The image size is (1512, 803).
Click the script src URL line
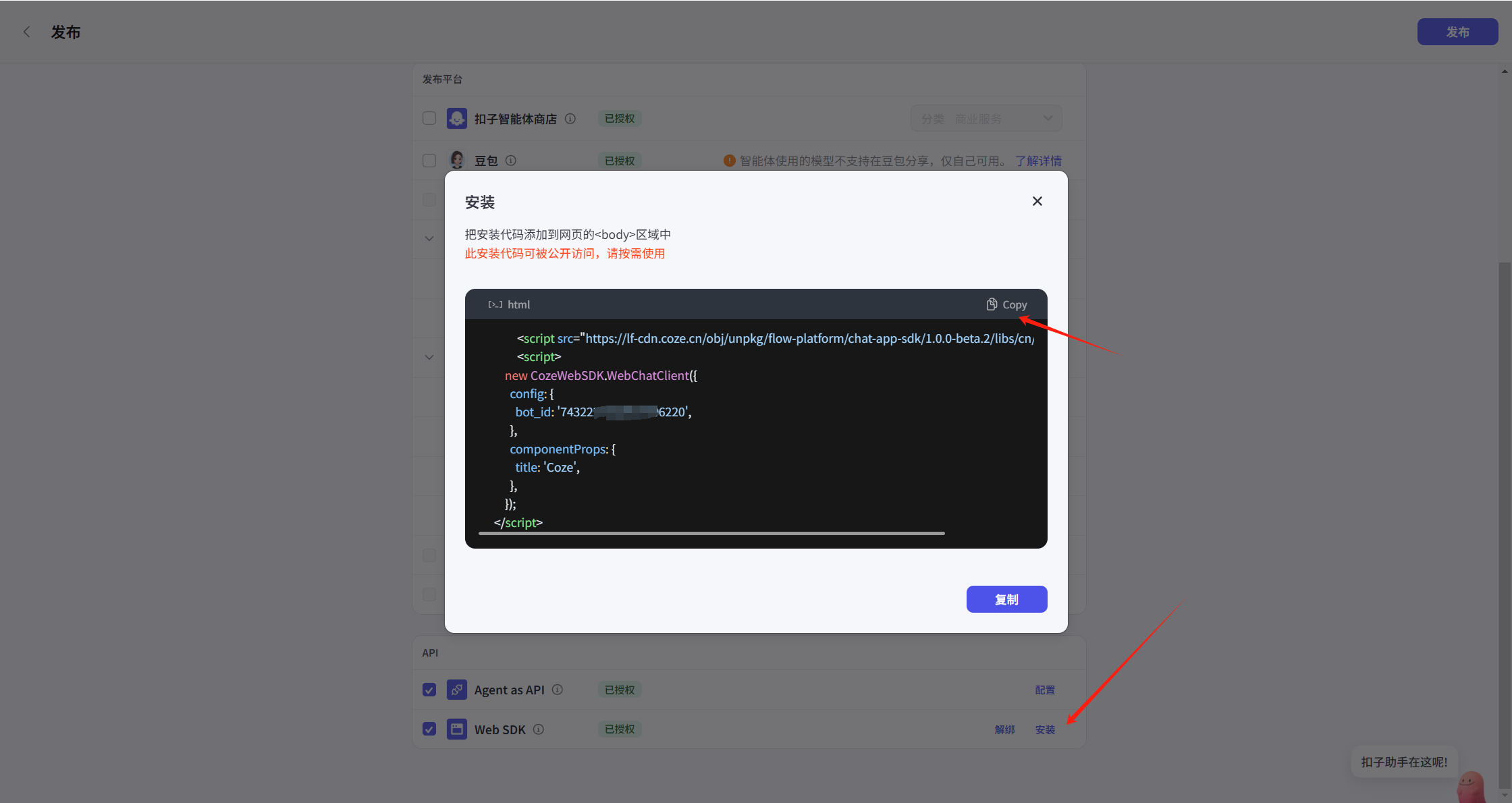click(x=776, y=338)
